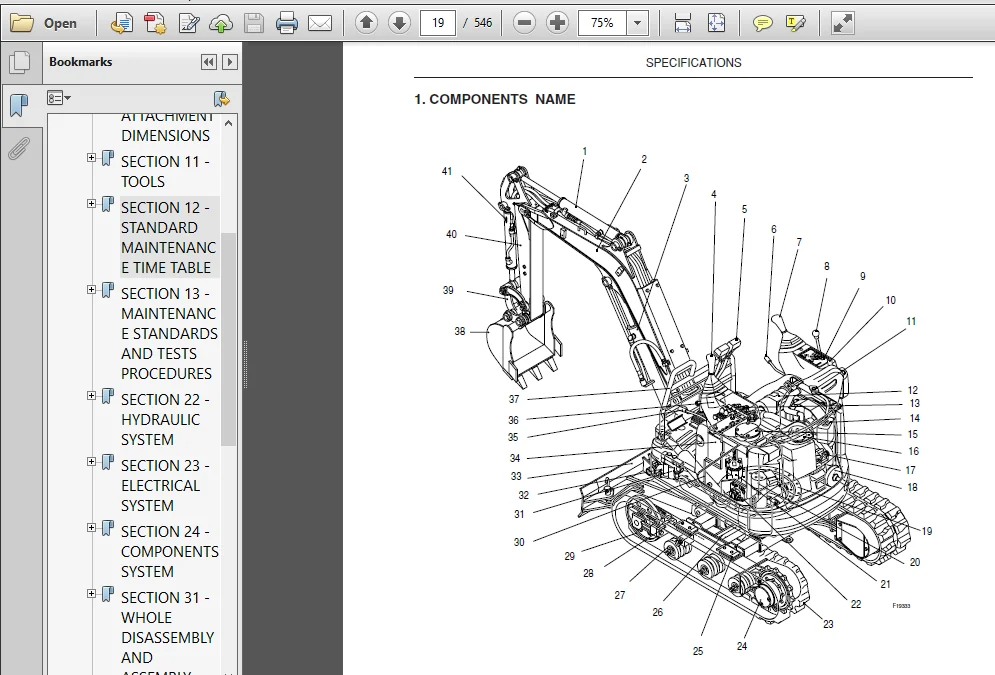Go to next page arrow
995x675 pixels.
tap(399, 23)
